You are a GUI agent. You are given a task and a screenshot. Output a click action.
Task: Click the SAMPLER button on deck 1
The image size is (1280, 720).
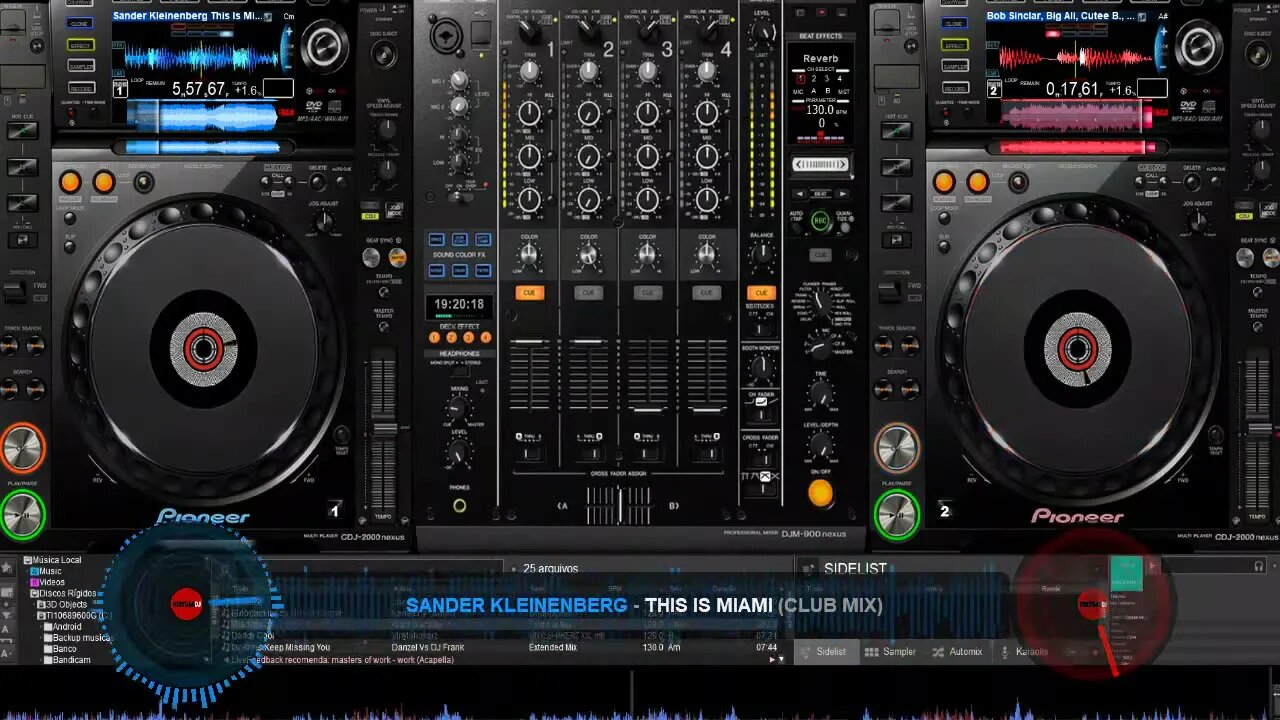pyautogui.click(x=80, y=66)
